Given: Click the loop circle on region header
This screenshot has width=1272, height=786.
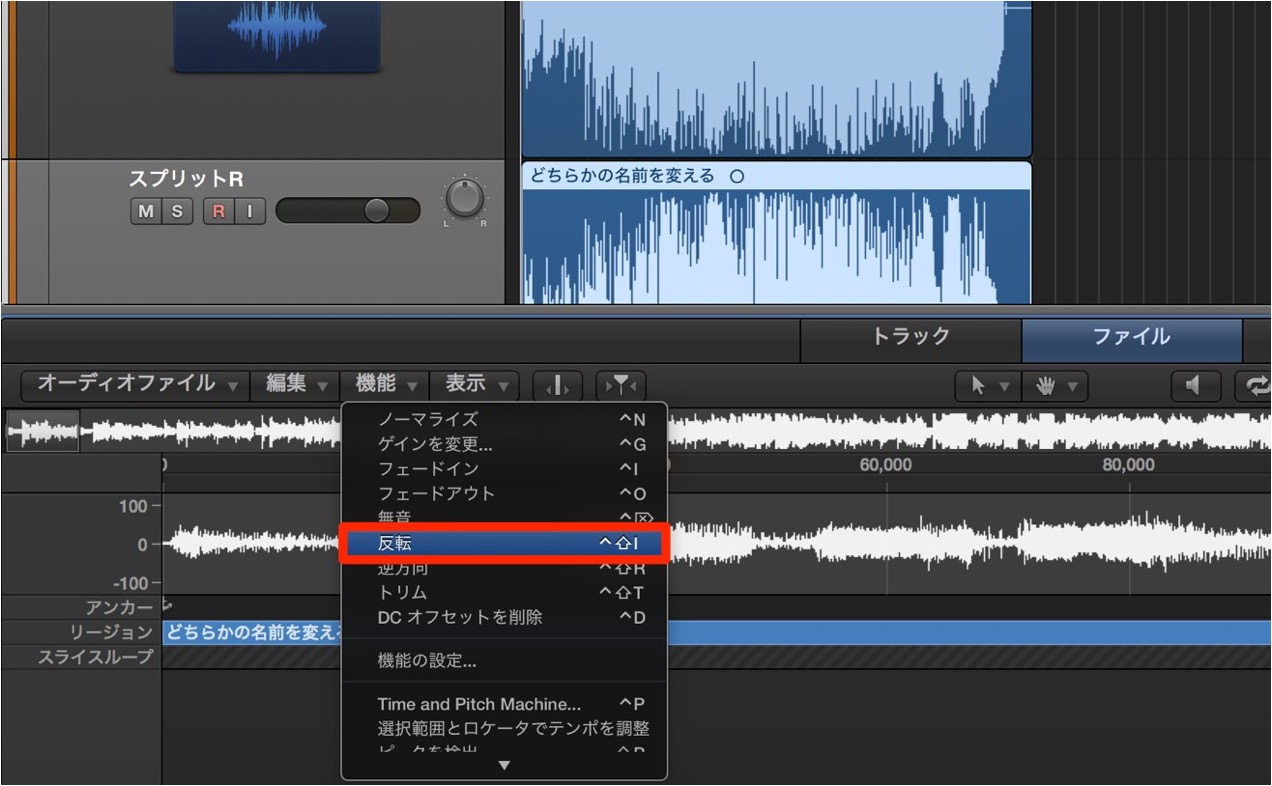Looking at the screenshot, I should click(737, 176).
